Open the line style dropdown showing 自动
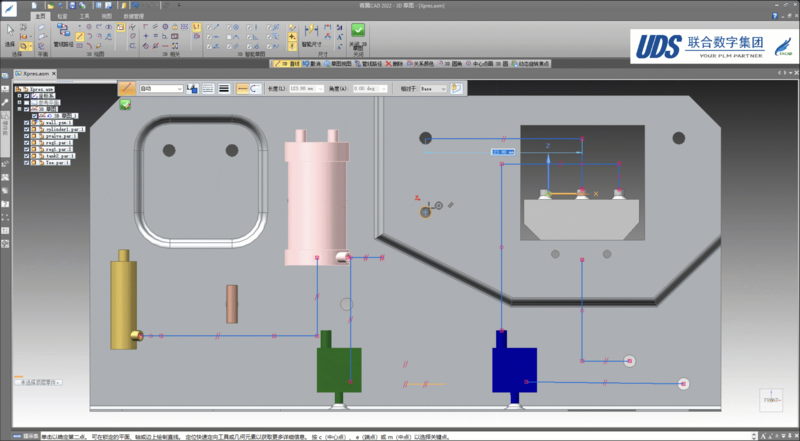The image size is (800, 441). (x=162, y=88)
